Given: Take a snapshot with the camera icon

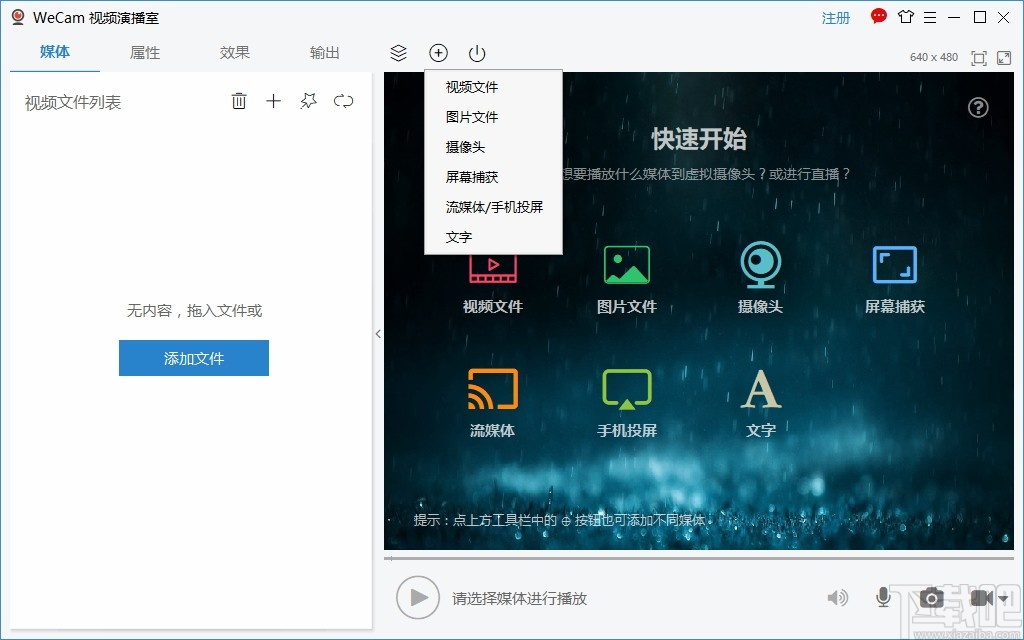Looking at the screenshot, I should click(x=932, y=598).
